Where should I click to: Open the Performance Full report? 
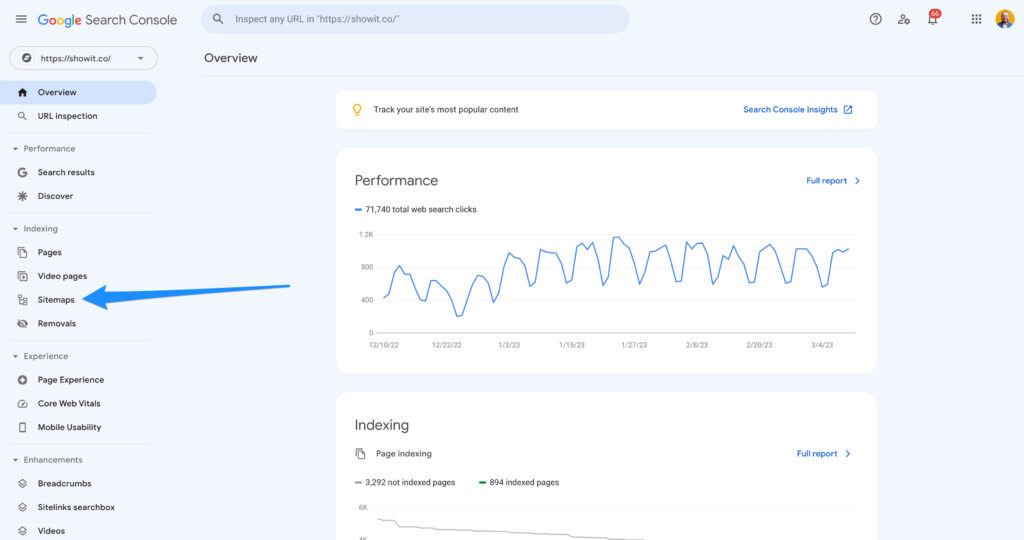pos(832,181)
